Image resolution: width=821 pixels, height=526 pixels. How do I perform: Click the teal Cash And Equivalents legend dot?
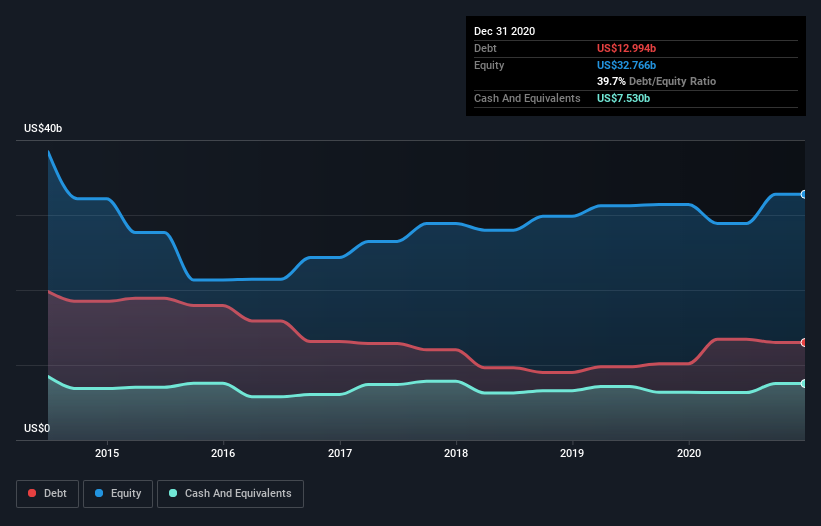click(173, 493)
